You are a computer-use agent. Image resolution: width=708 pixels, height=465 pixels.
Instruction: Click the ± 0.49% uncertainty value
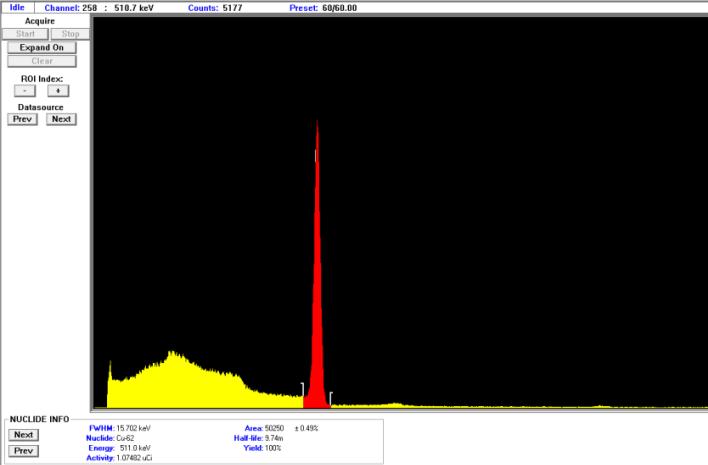coord(306,428)
